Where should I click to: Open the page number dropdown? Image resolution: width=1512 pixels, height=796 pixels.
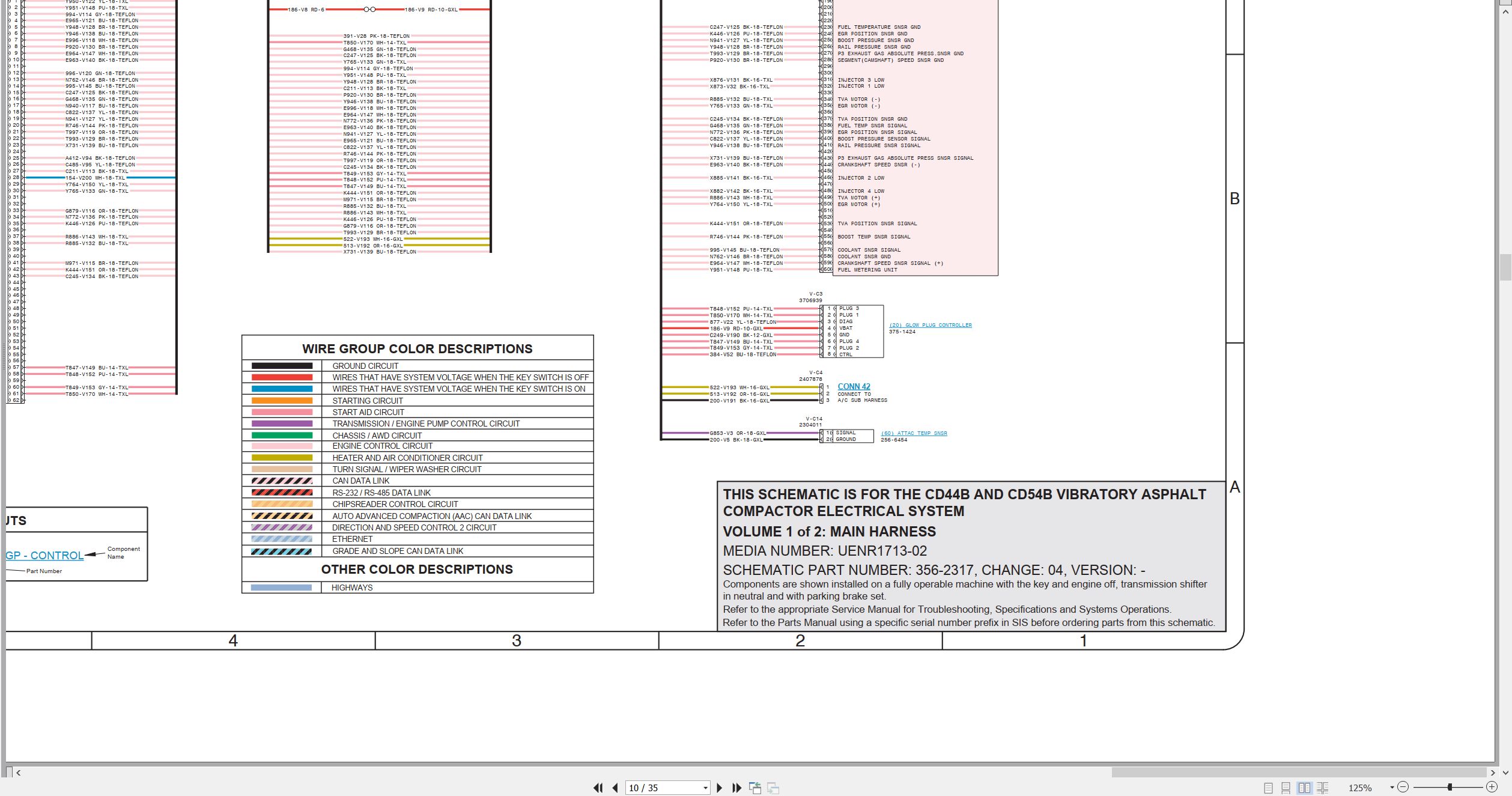tap(705, 788)
